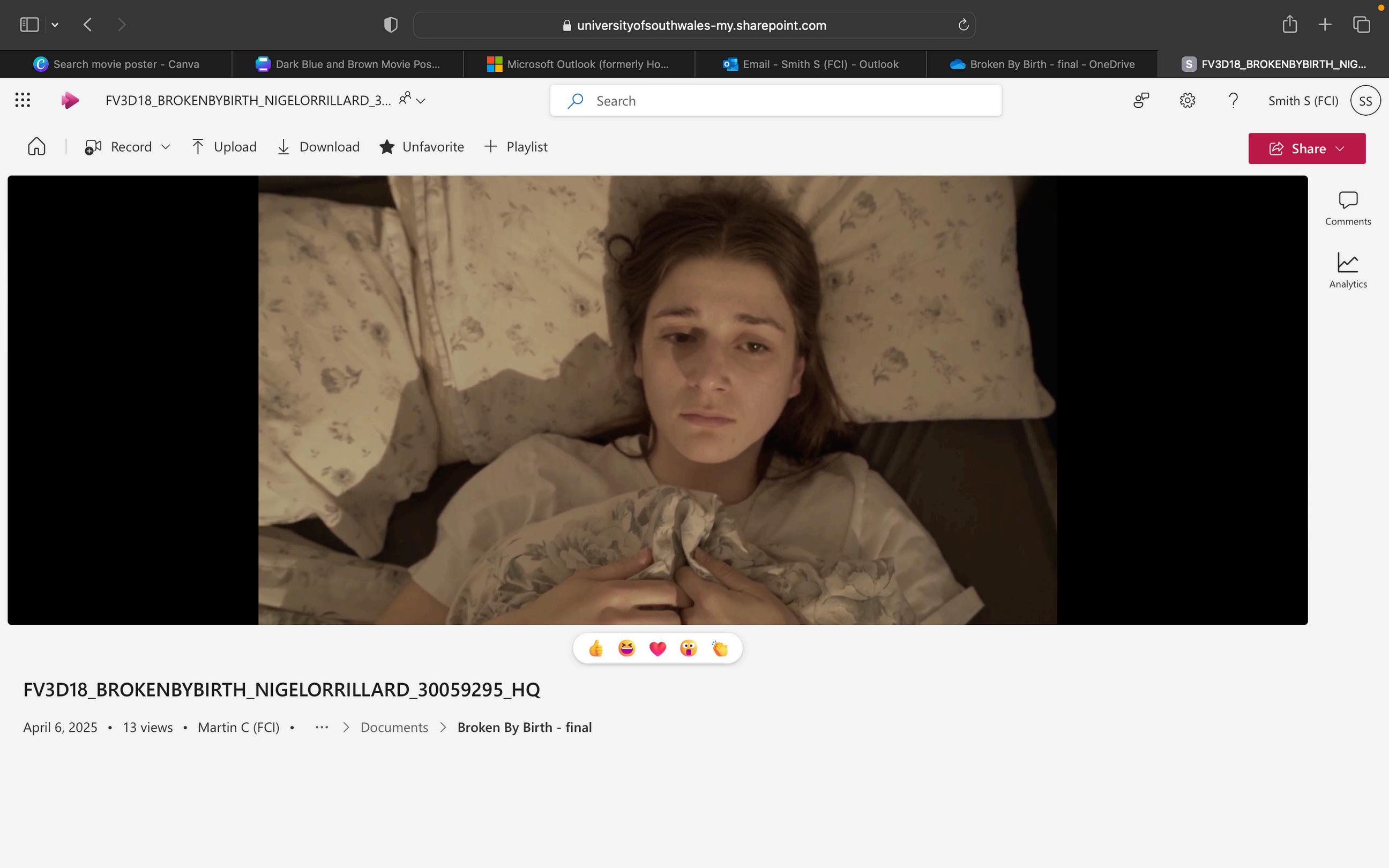Unfavorite this video
This screenshot has width=1389, height=868.
[x=422, y=147]
